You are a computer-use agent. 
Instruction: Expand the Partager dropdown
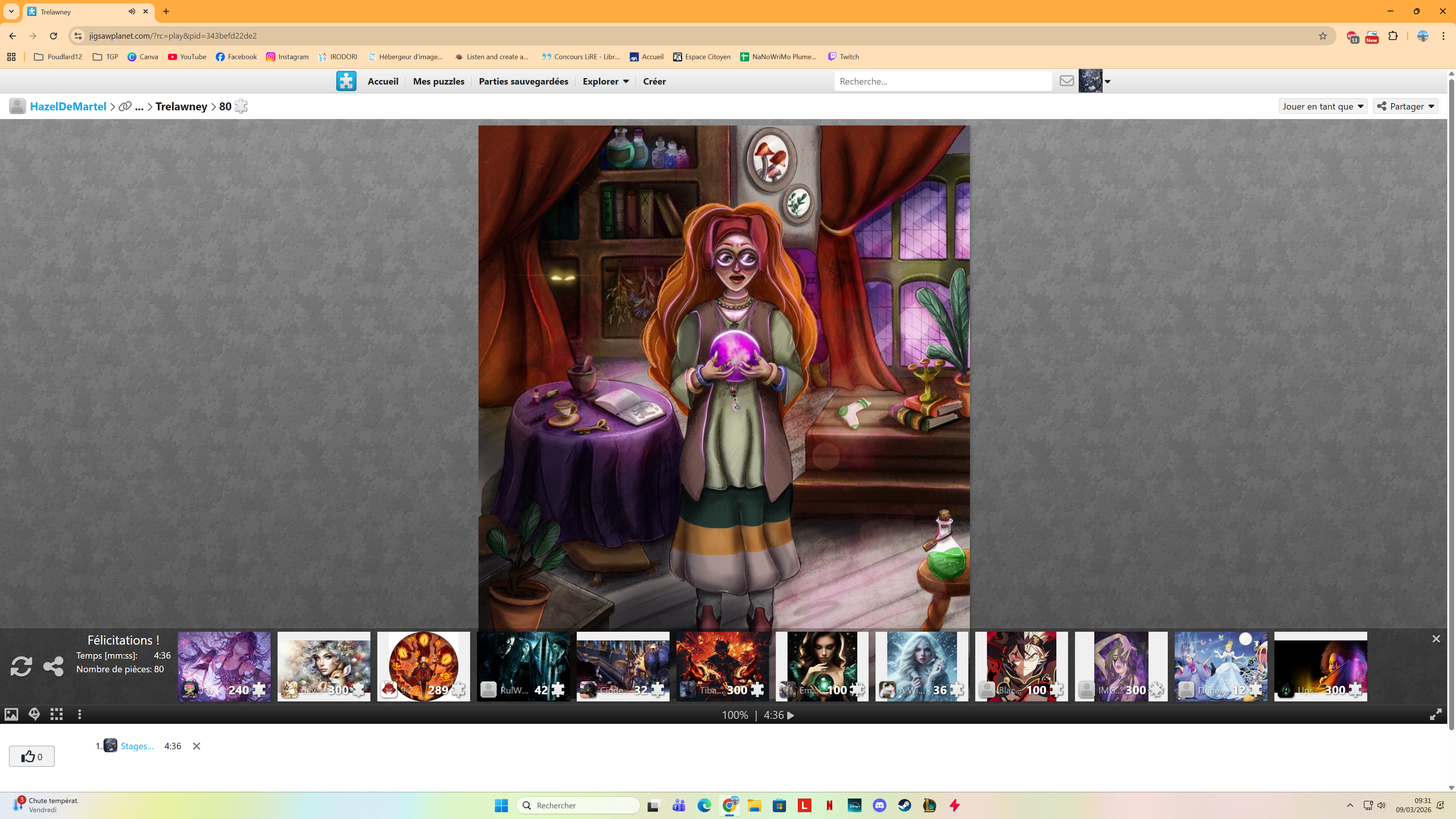[x=1405, y=106]
